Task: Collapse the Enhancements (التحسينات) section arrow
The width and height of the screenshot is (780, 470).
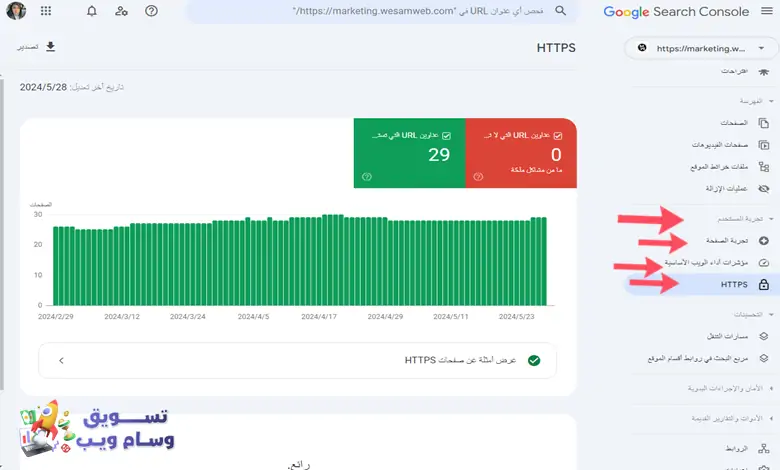Action: click(771, 314)
